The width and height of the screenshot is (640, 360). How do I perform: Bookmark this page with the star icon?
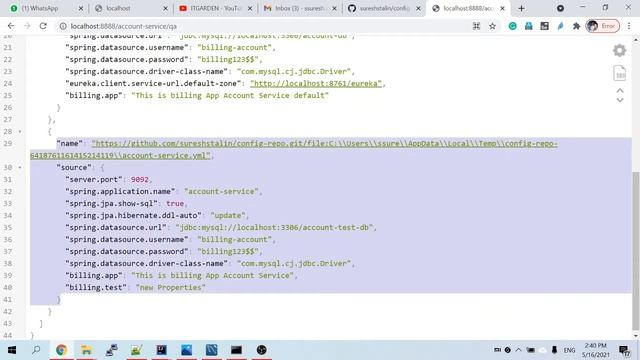coord(493,26)
